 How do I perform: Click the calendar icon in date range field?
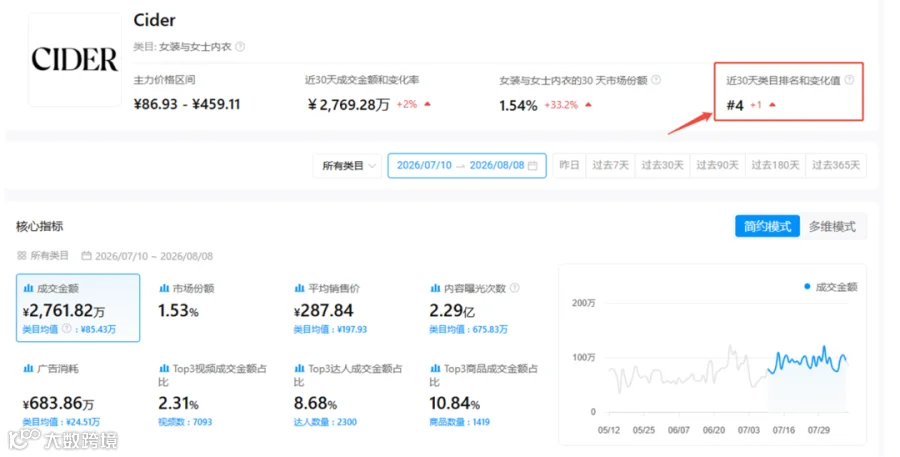533,166
